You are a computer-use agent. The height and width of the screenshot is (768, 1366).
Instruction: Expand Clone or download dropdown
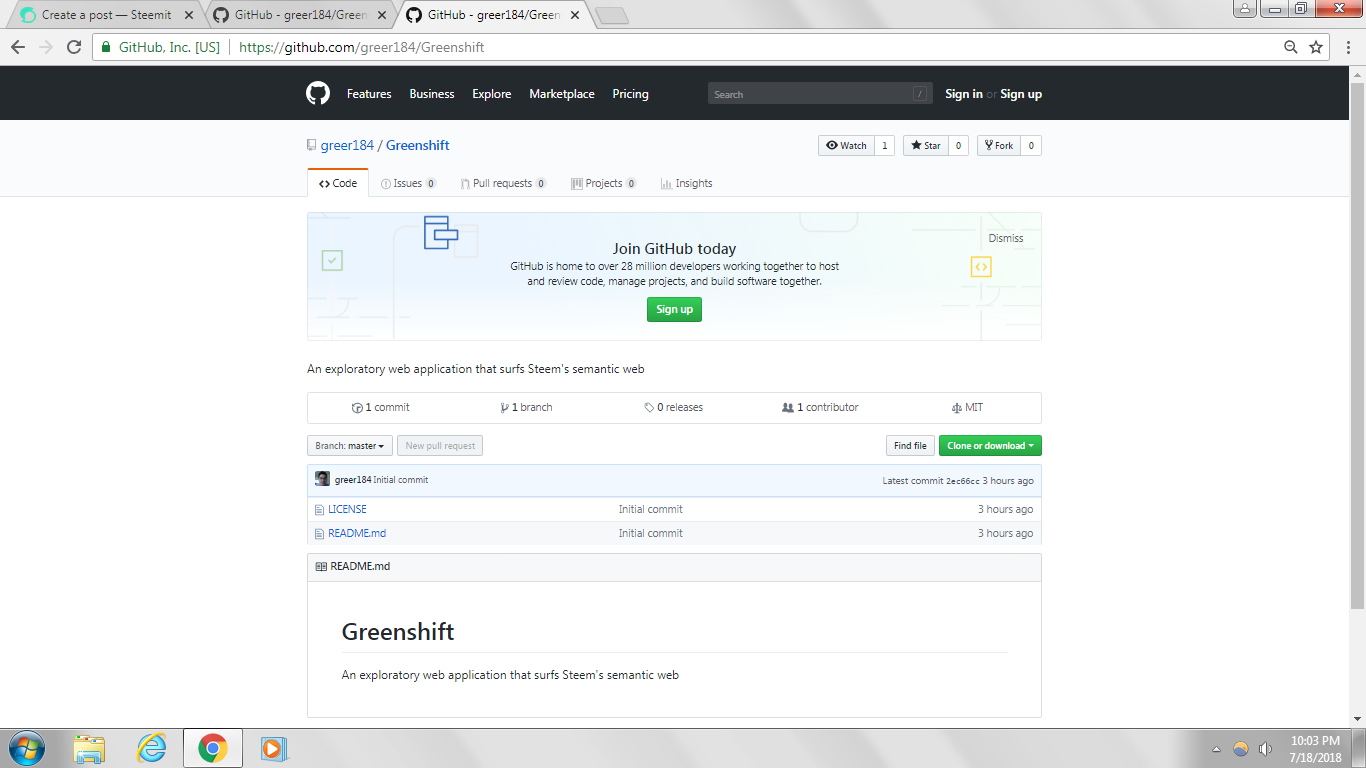pos(990,446)
